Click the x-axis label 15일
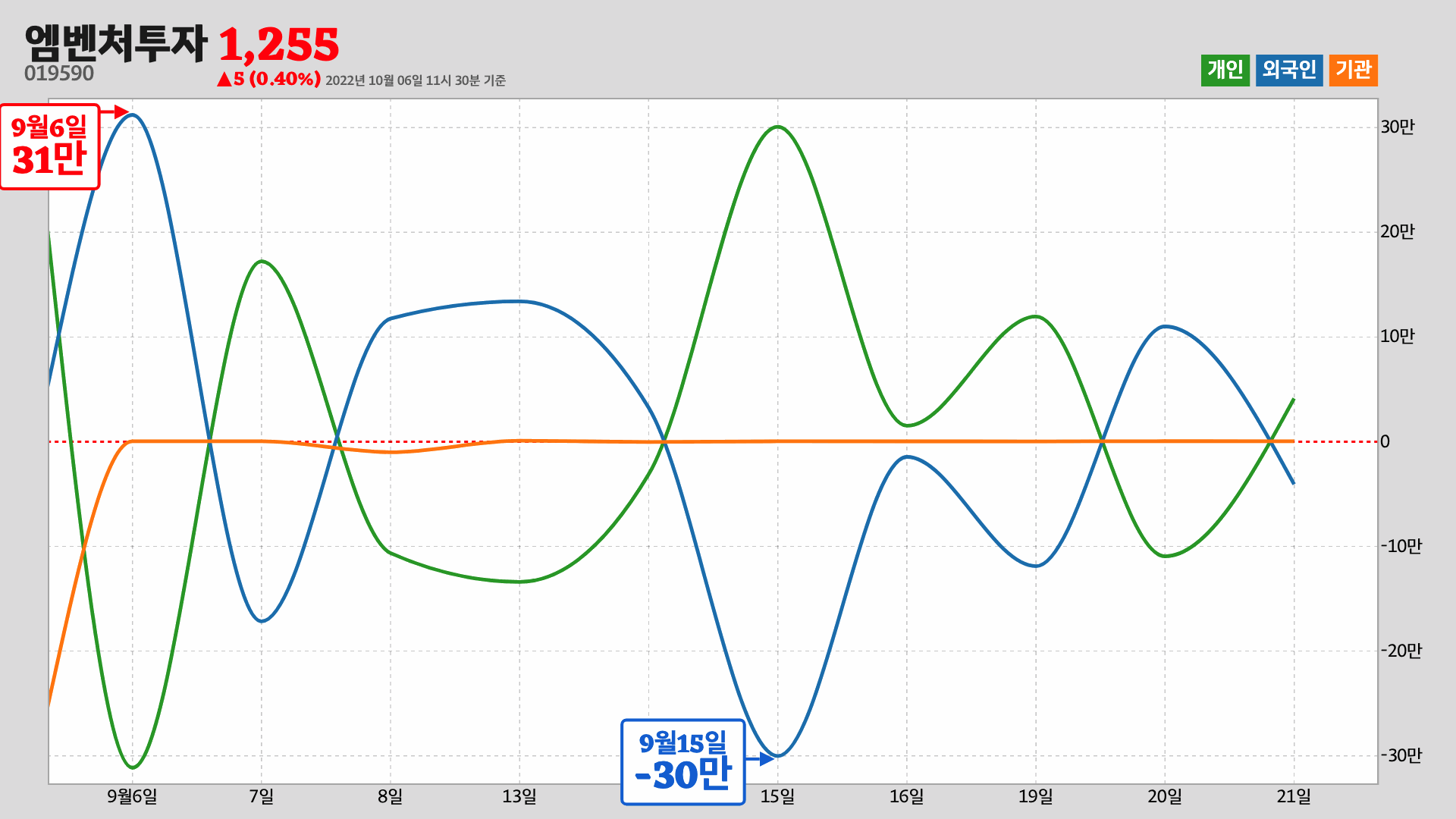This screenshot has width=1456, height=819. 777,796
